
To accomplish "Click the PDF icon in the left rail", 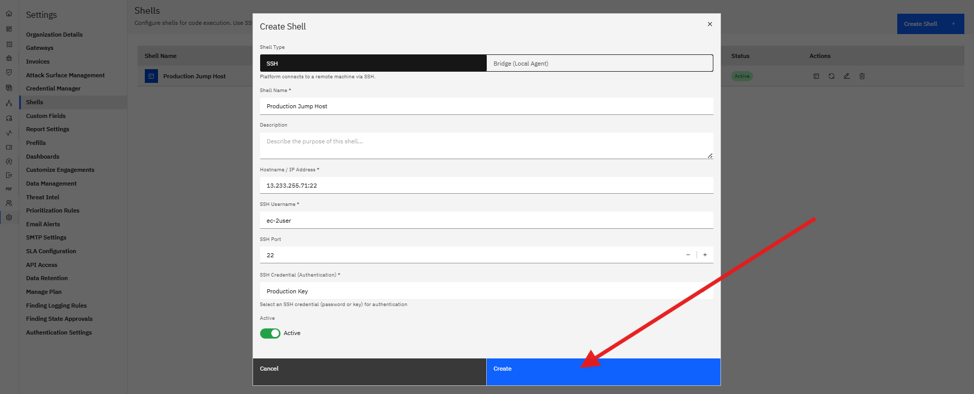I will [9, 188].
